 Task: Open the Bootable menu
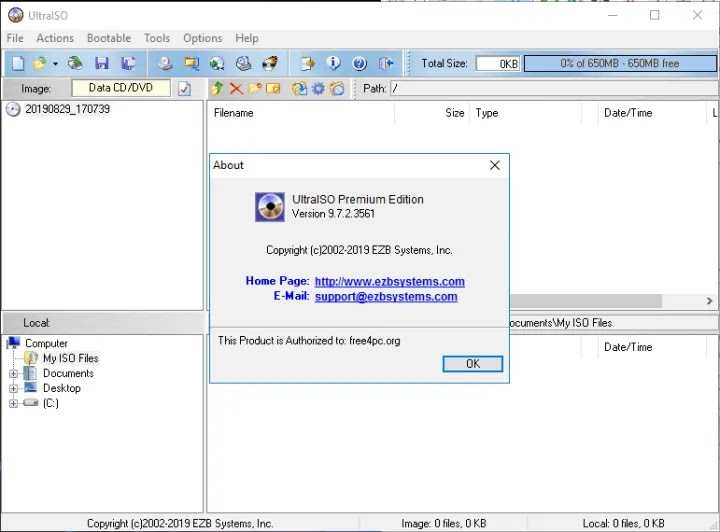click(108, 38)
